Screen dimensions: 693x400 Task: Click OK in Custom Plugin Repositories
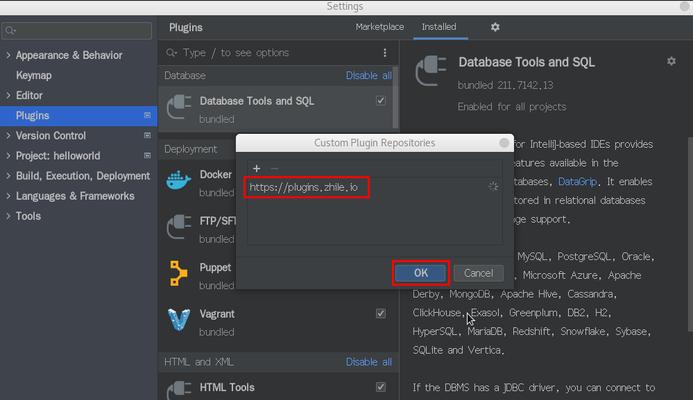click(x=420, y=273)
